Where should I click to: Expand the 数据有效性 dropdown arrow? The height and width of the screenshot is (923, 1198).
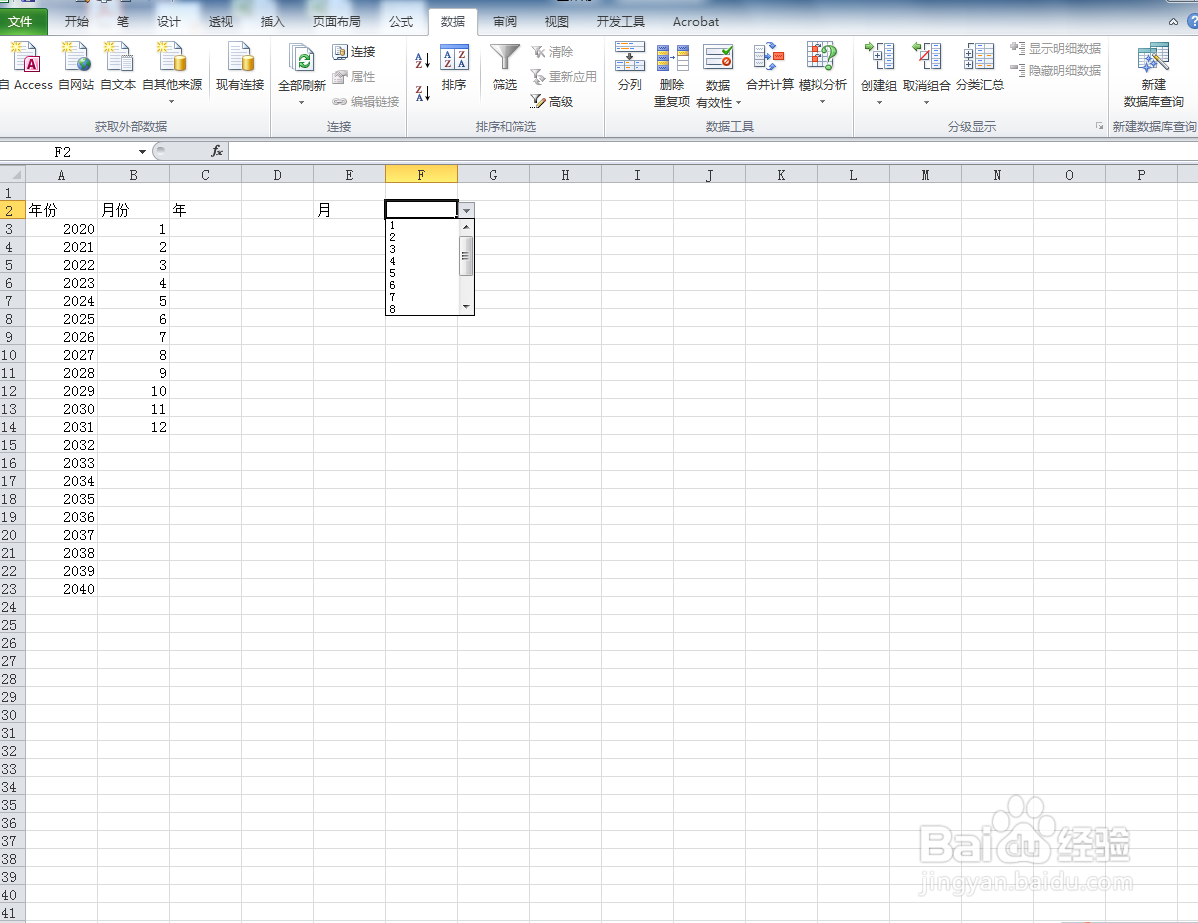point(738,102)
